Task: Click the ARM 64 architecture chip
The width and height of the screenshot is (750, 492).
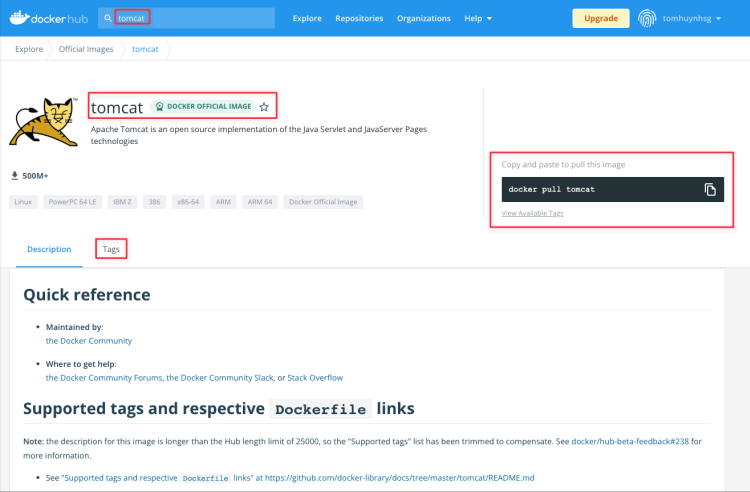Action: (260, 202)
